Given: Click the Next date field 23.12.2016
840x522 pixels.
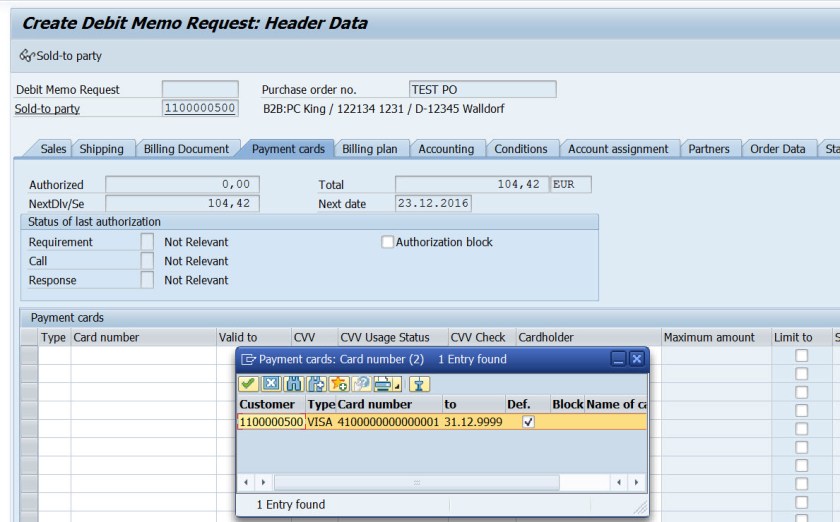Looking at the screenshot, I should click(x=433, y=204).
